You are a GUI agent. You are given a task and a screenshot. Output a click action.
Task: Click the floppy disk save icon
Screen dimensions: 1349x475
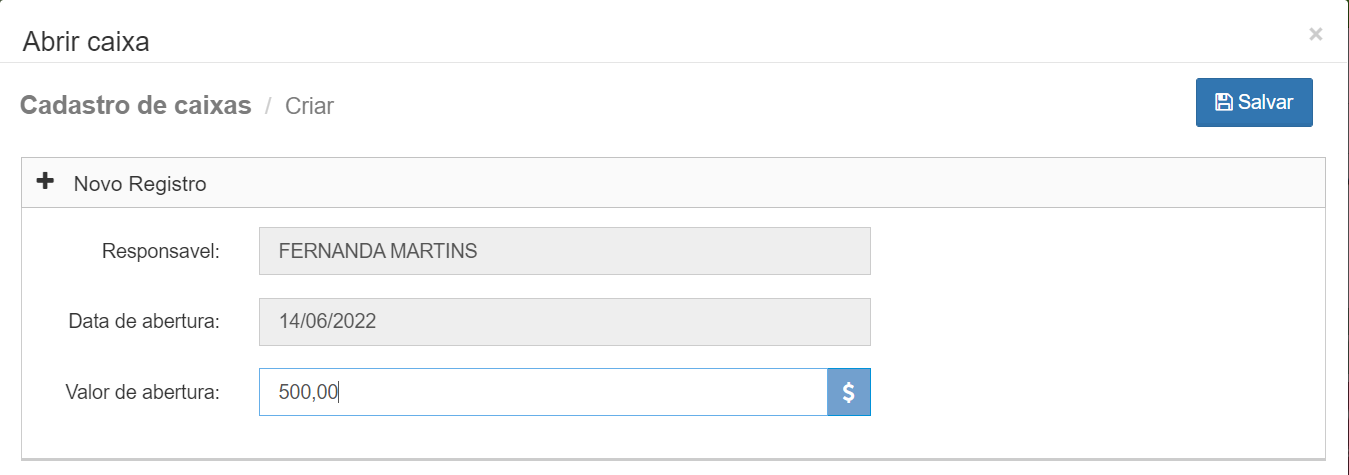tap(1223, 103)
